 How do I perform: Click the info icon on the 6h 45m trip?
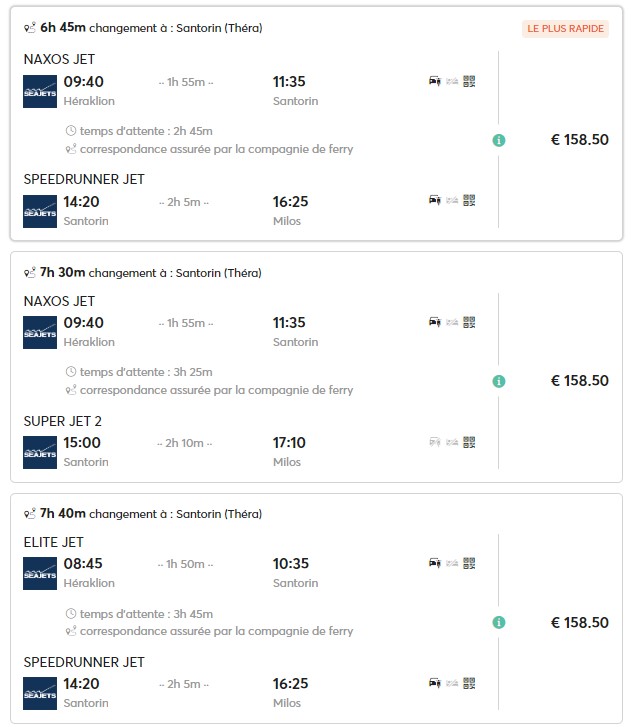click(x=499, y=140)
